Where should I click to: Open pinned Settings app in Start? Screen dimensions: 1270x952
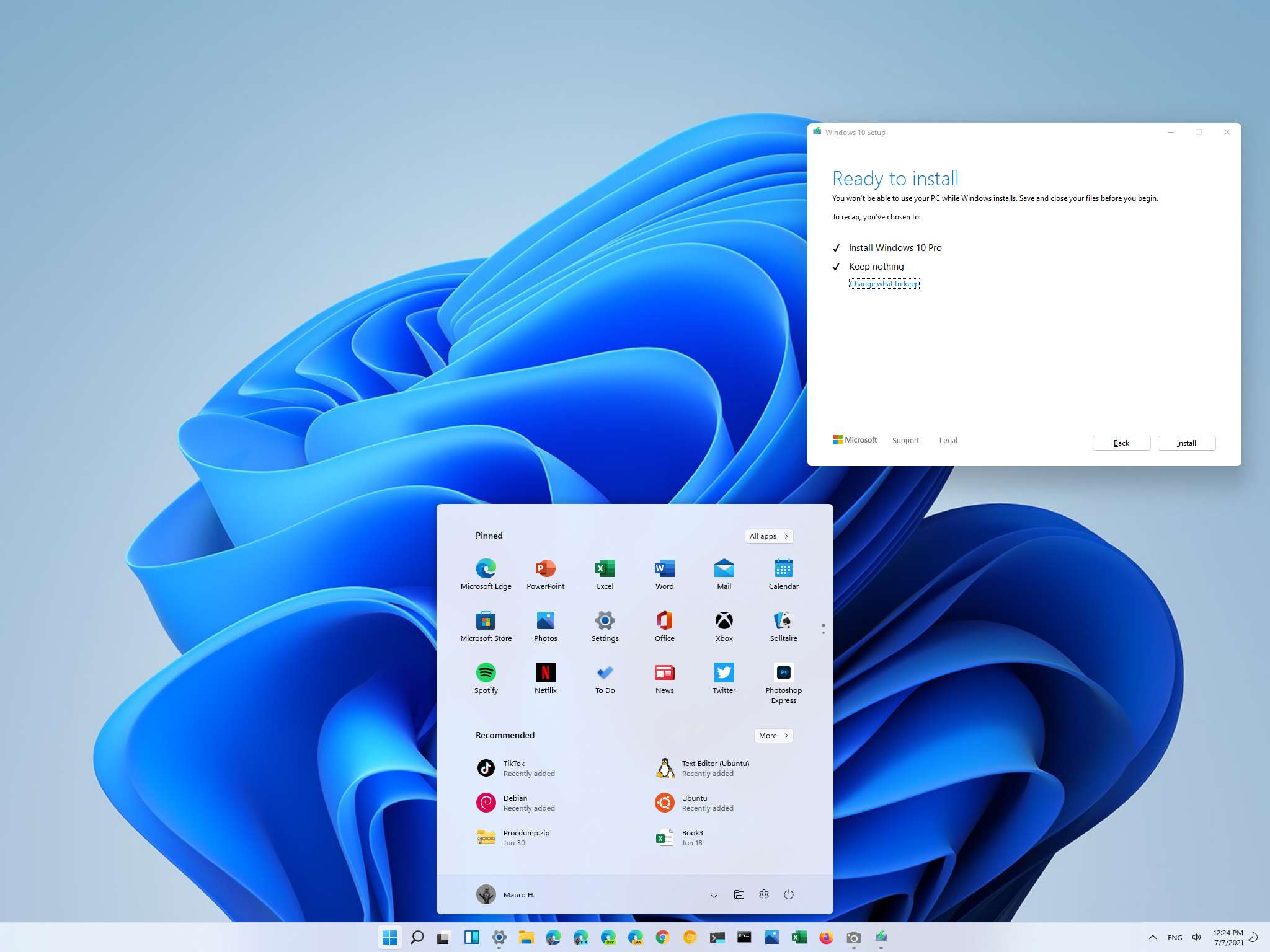[605, 627]
